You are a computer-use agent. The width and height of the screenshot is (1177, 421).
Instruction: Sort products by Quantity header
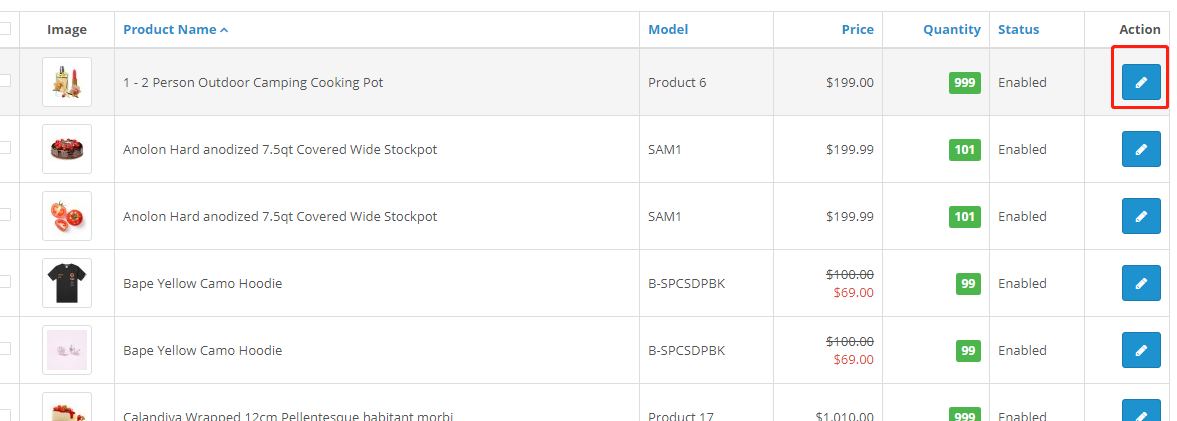951,30
